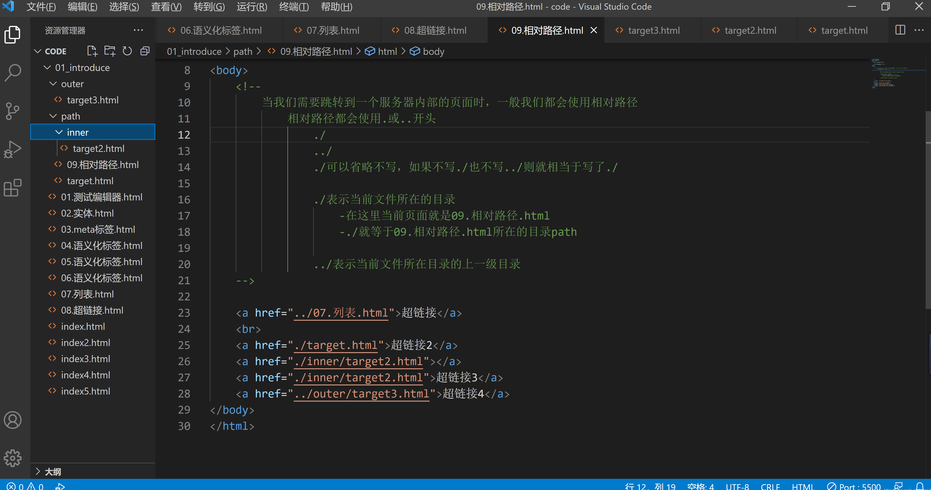Collapse the path folder
The height and width of the screenshot is (490, 931).
tap(53, 116)
